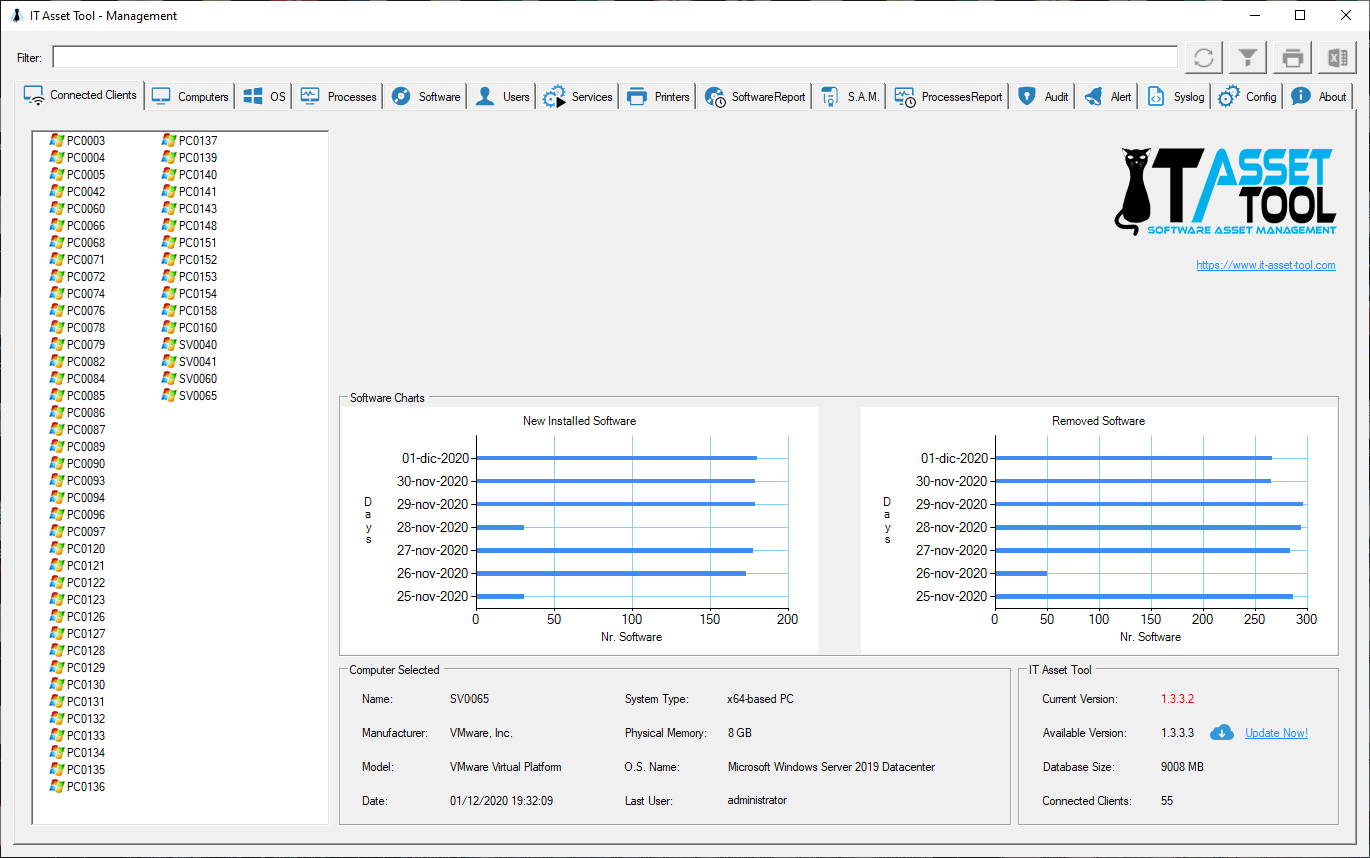Select client SV0065 in the list
Viewport: 1370px width, 858px height.
pos(197,396)
